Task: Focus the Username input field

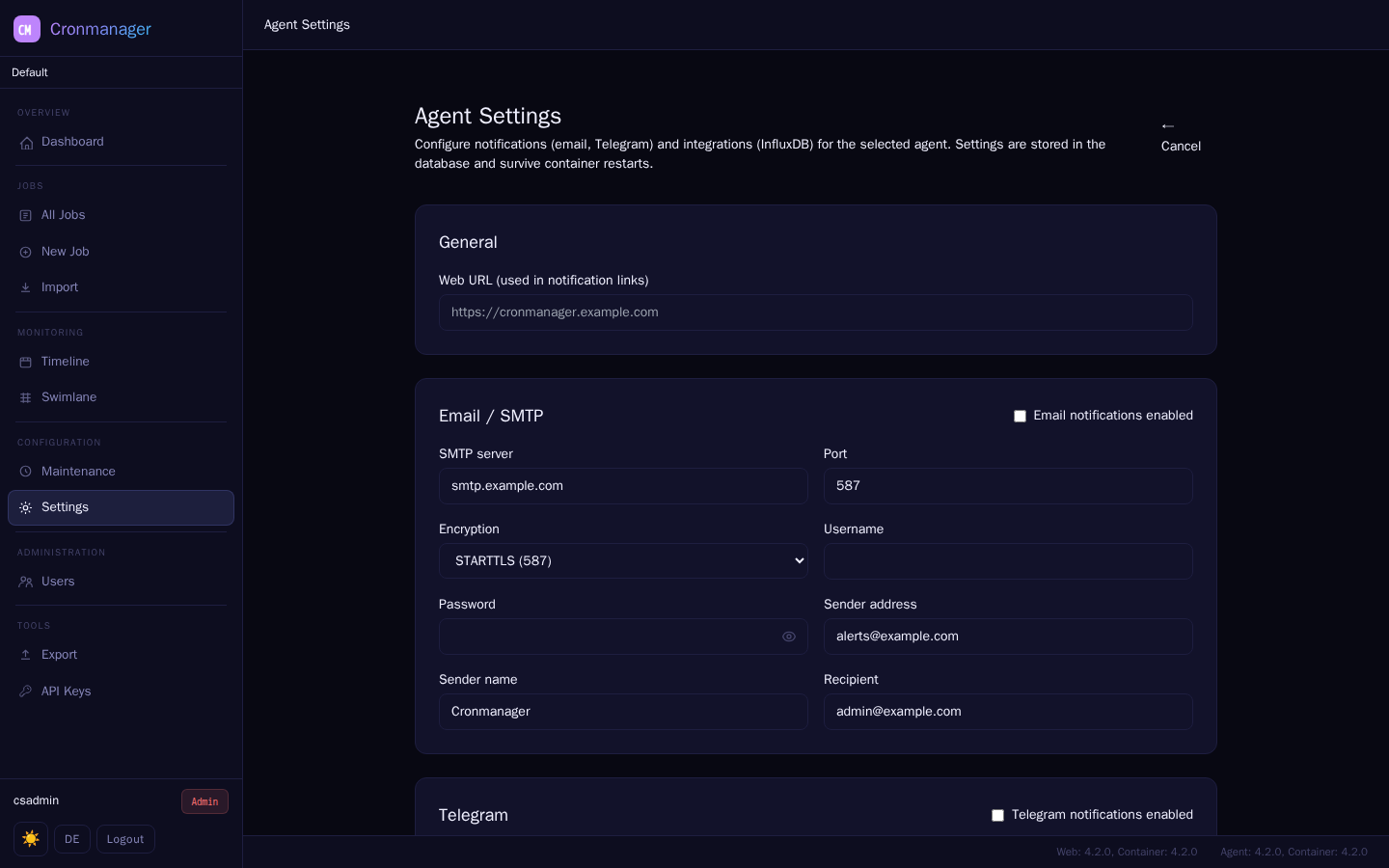Action: 1008,561
